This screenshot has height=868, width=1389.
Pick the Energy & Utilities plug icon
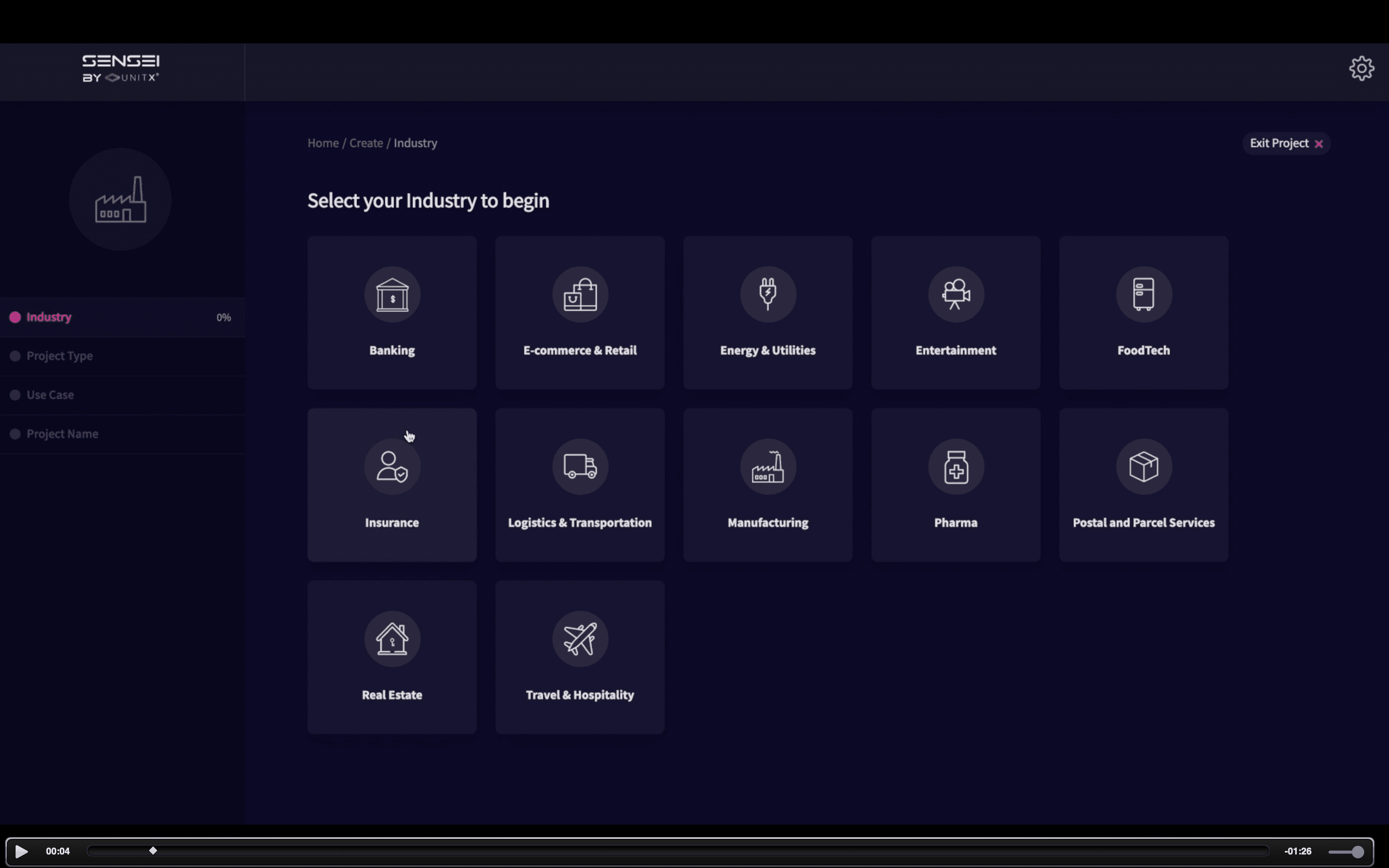coord(767,294)
